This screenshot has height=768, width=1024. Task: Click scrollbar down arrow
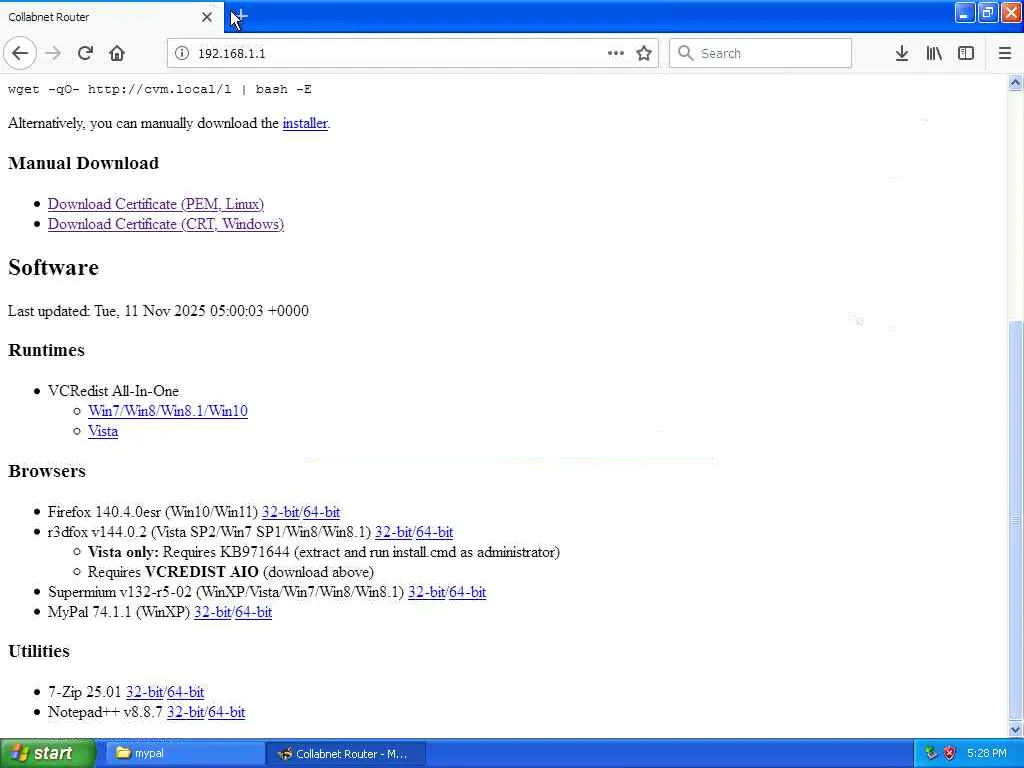1015,729
